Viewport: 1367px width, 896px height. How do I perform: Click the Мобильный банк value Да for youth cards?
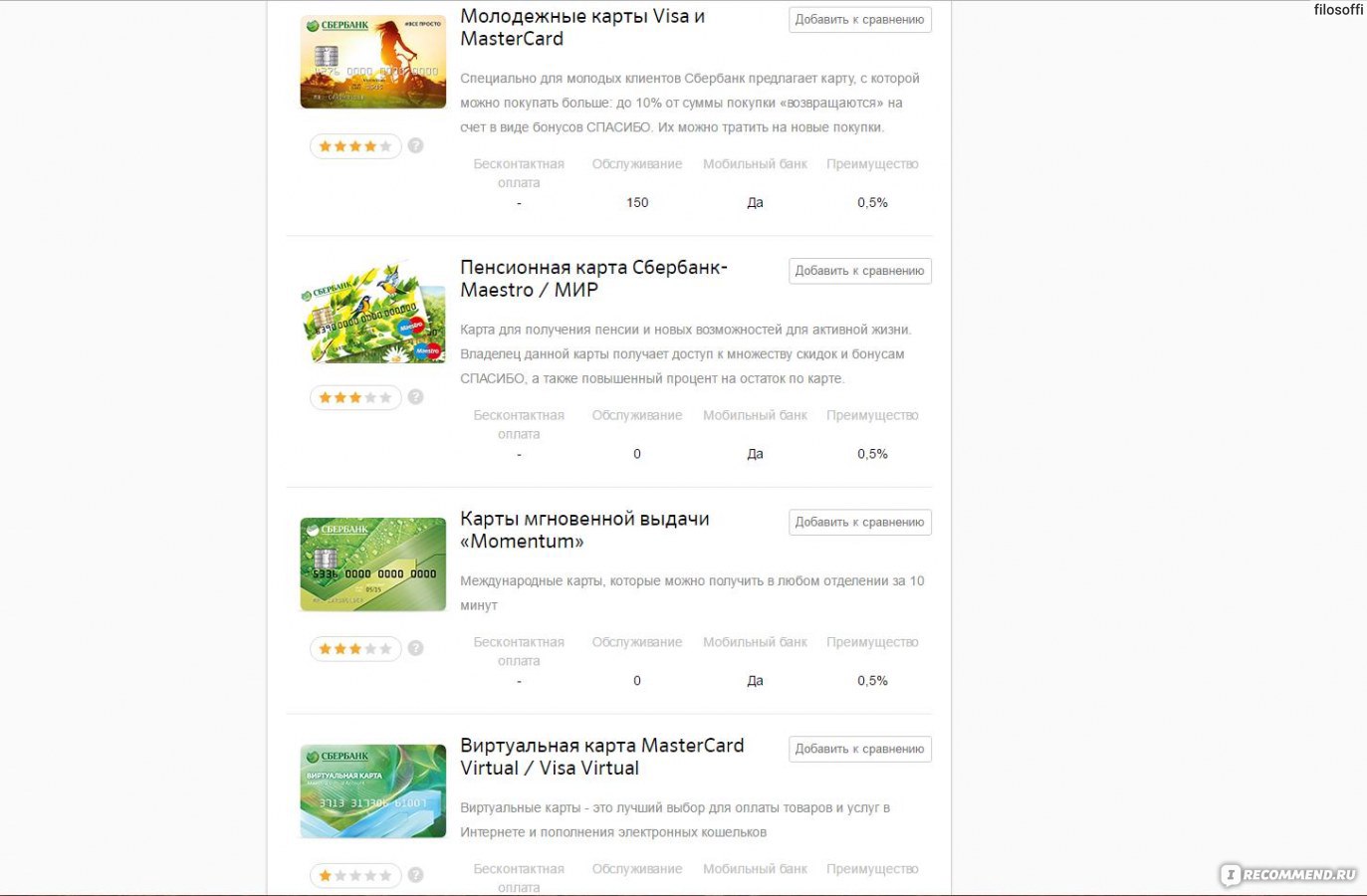[x=756, y=203]
